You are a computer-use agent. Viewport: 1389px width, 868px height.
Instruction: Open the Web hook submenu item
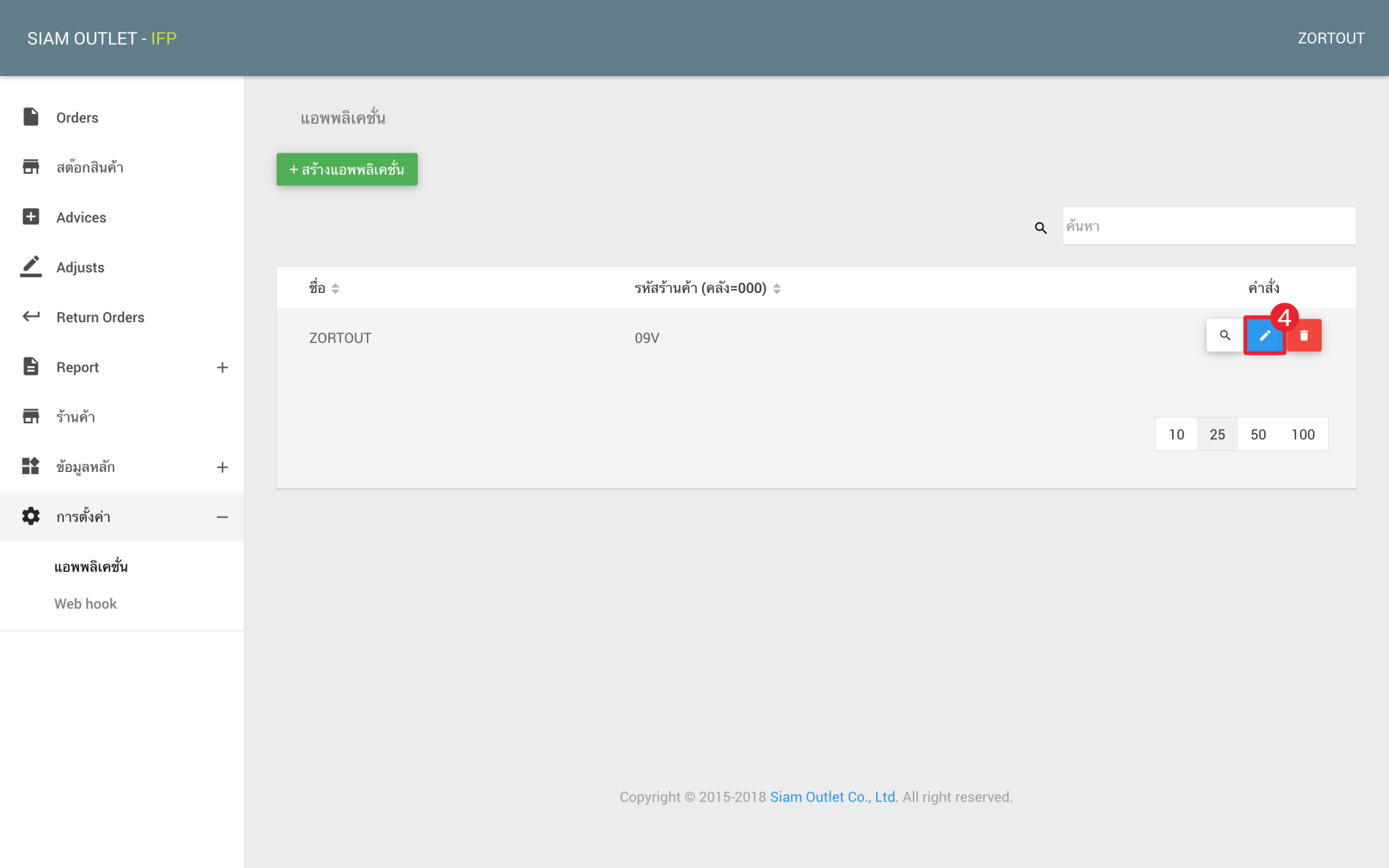click(85, 604)
